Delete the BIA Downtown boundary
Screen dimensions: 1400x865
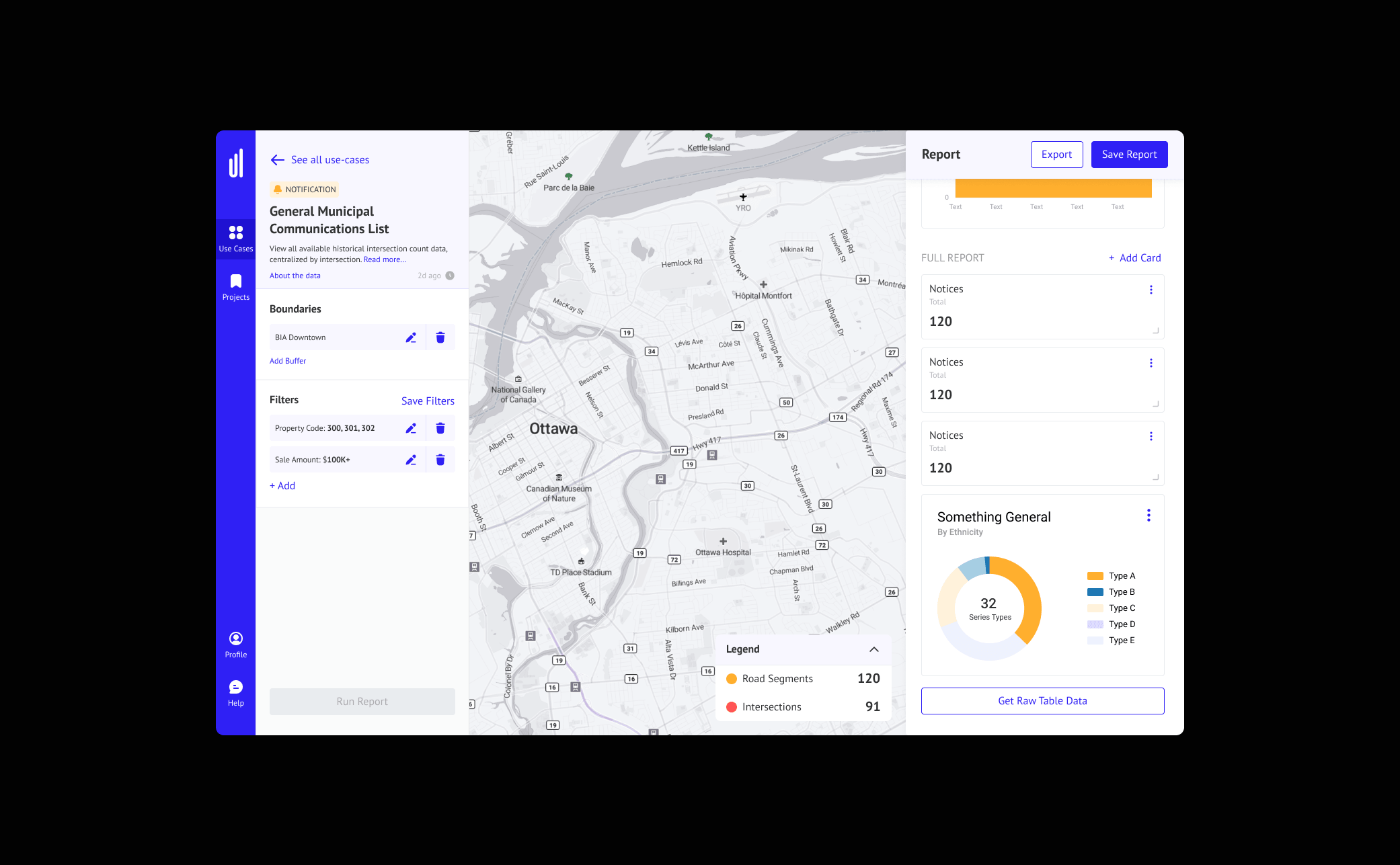440,337
